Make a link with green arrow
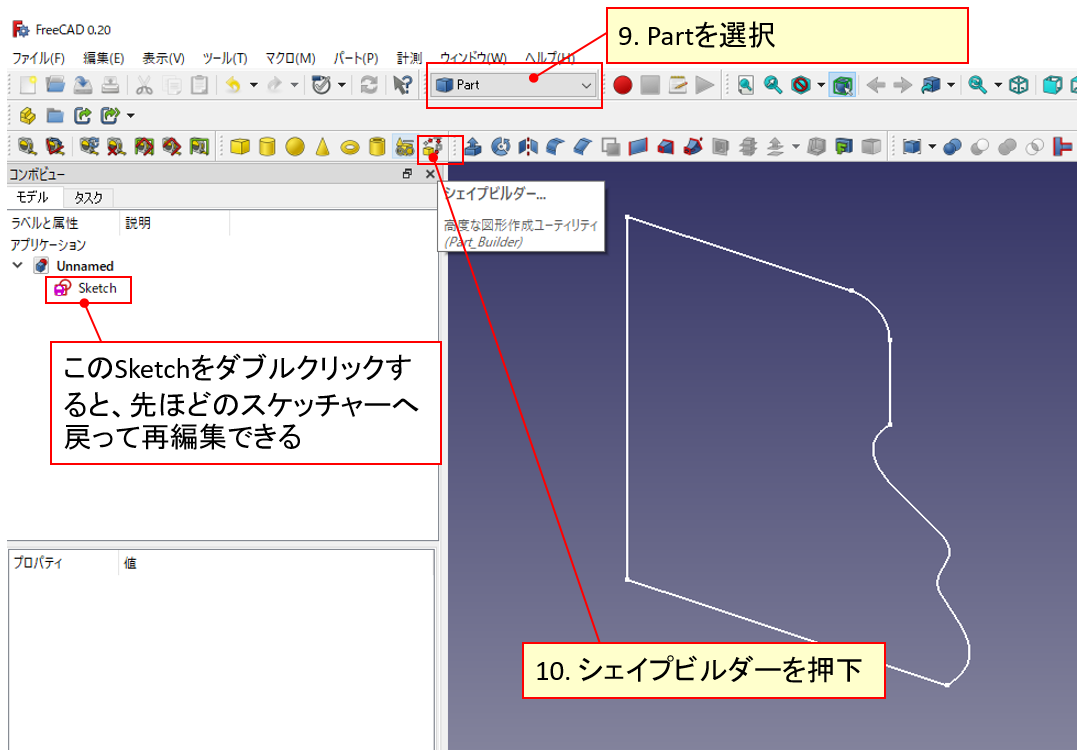Screen dimensions: 1082x753 pyautogui.click(x=83, y=115)
